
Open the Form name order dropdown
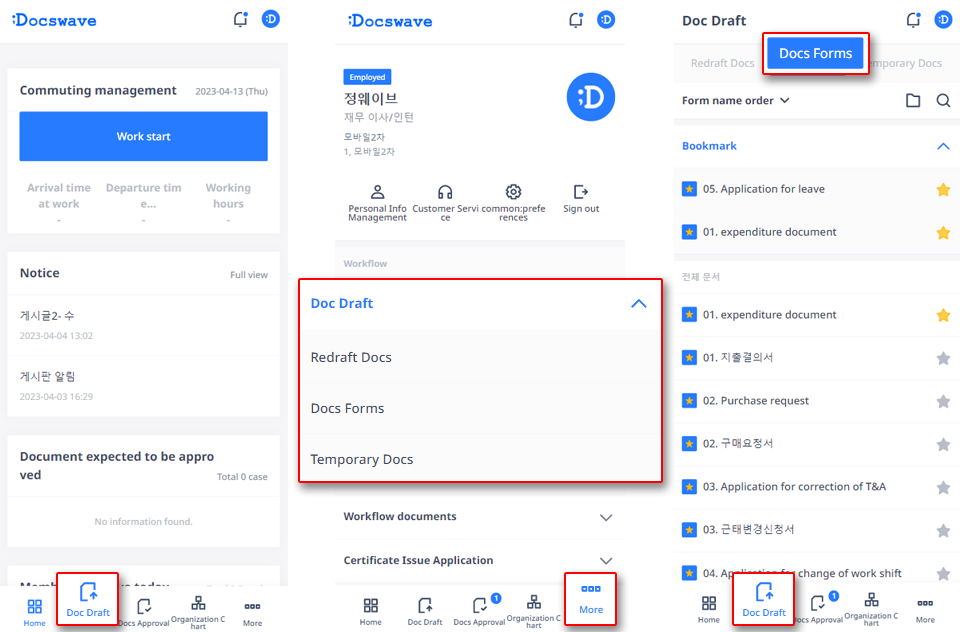[x=736, y=101]
